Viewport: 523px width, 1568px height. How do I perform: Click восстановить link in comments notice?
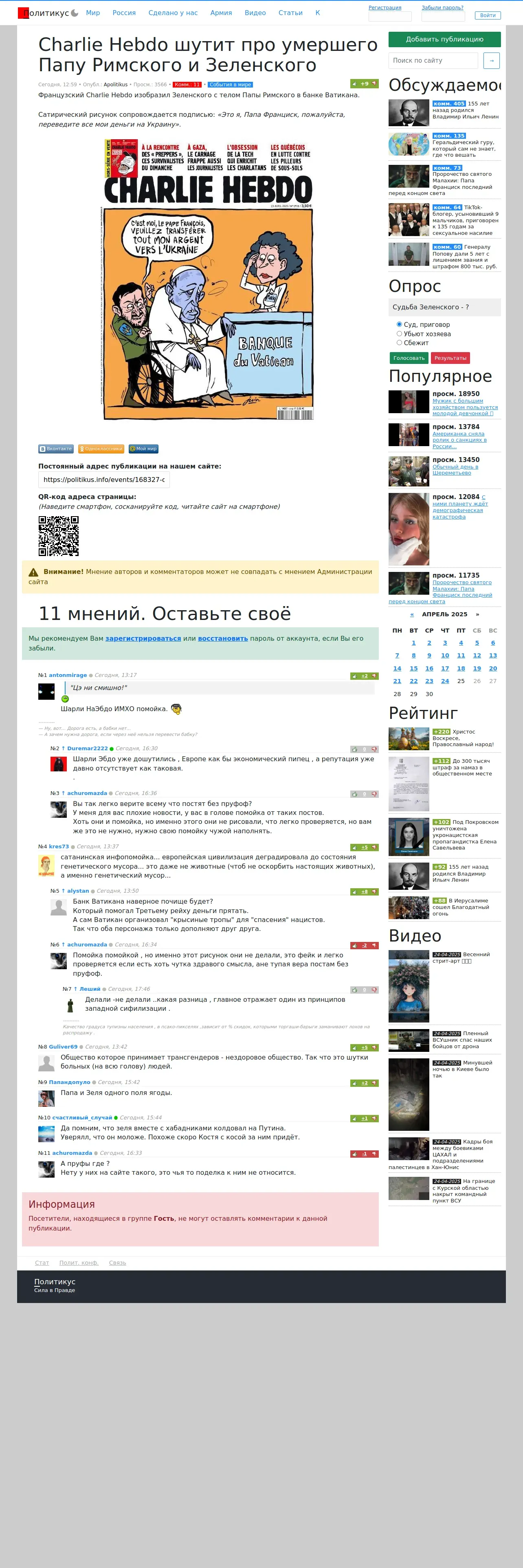[x=223, y=639]
